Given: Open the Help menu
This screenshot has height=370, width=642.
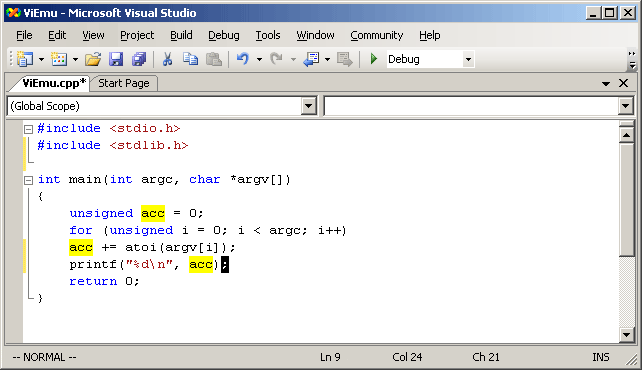Looking at the screenshot, I should click(430, 36).
